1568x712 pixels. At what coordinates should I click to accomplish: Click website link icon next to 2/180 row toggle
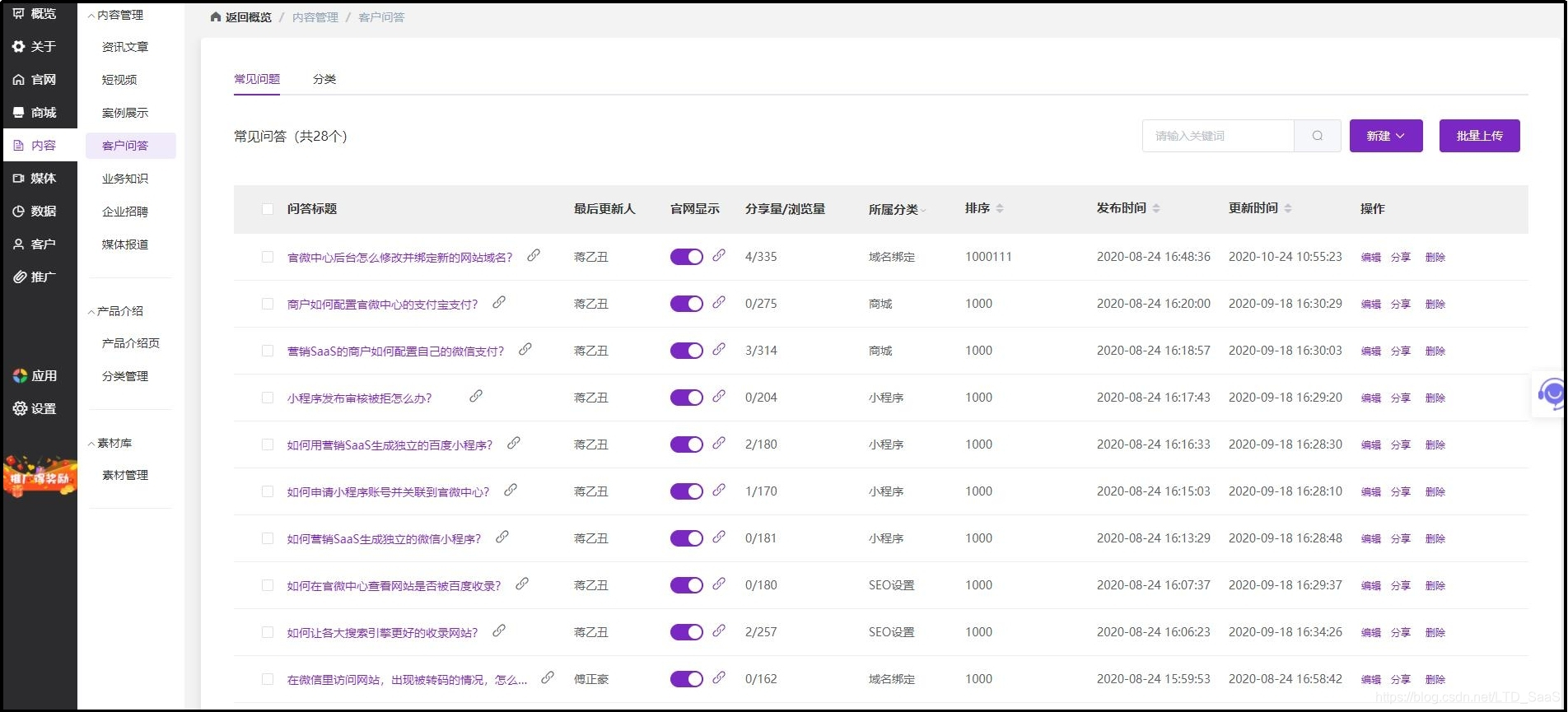[719, 444]
